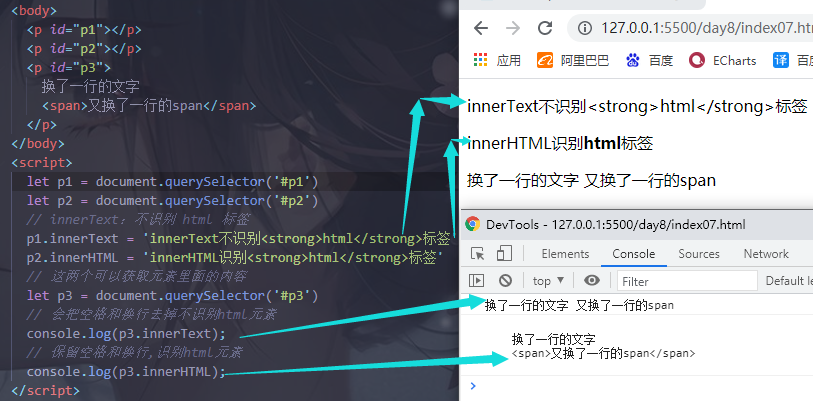The image size is (813, 401).
Task: Click the opening script tag in editor
Action: [41, 162]
